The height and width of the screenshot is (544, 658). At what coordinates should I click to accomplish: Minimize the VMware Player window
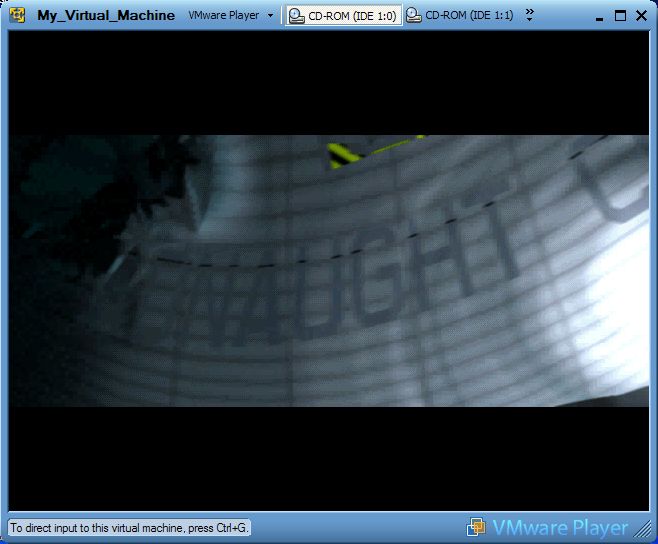598,16
